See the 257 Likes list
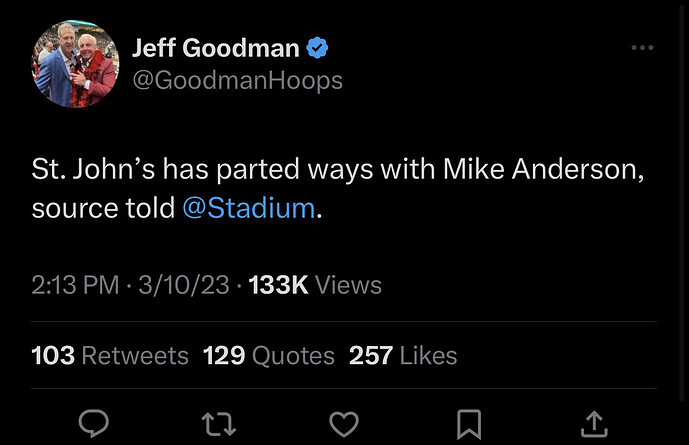Viewport: 689px width, 445px height. click(403, 355)
